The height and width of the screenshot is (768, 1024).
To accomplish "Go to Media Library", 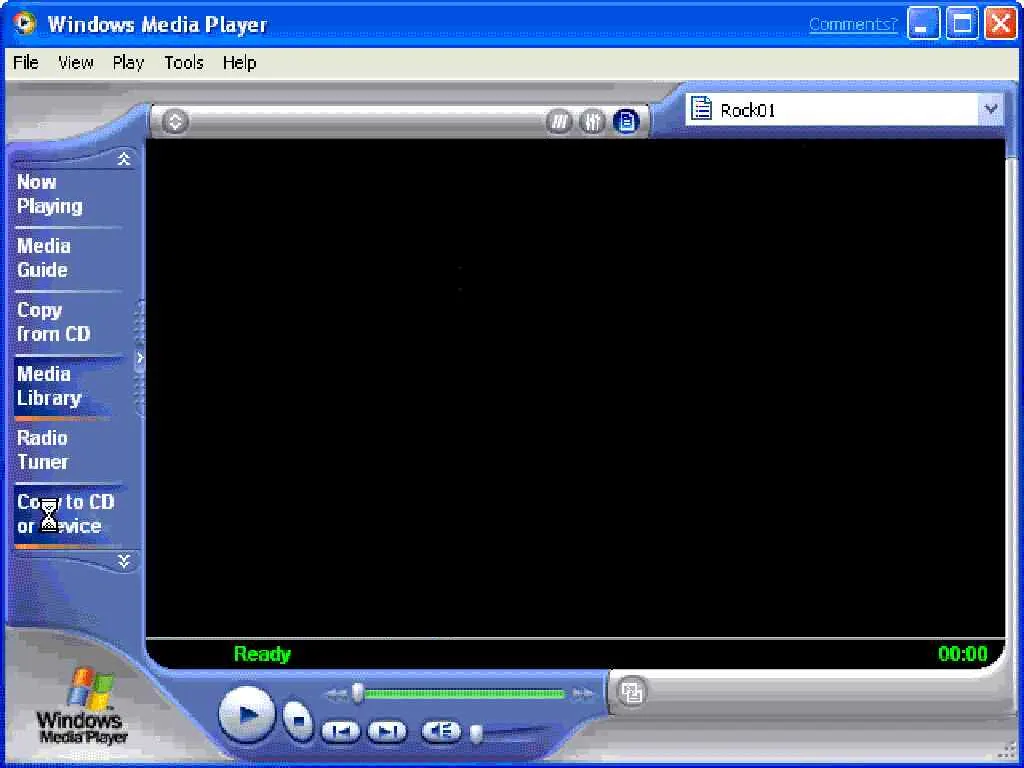I will point(49,386).
